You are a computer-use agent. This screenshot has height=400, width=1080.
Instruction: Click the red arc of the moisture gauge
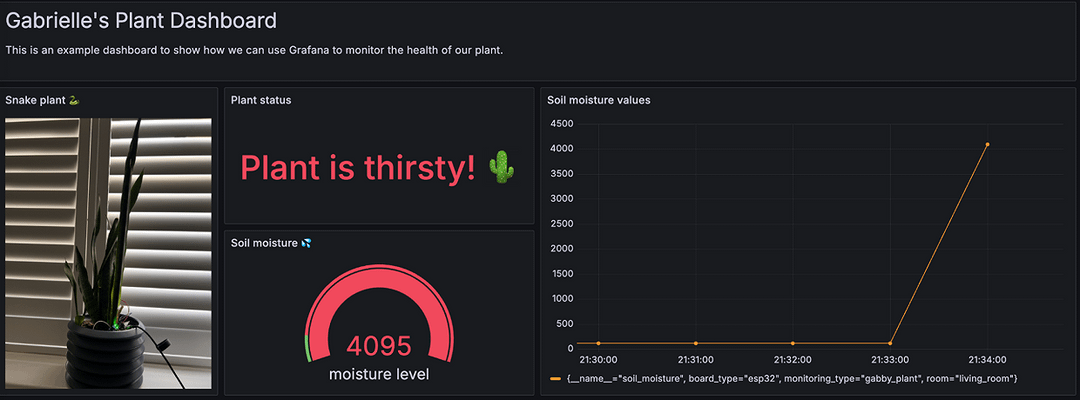click(x=379, y=285)
